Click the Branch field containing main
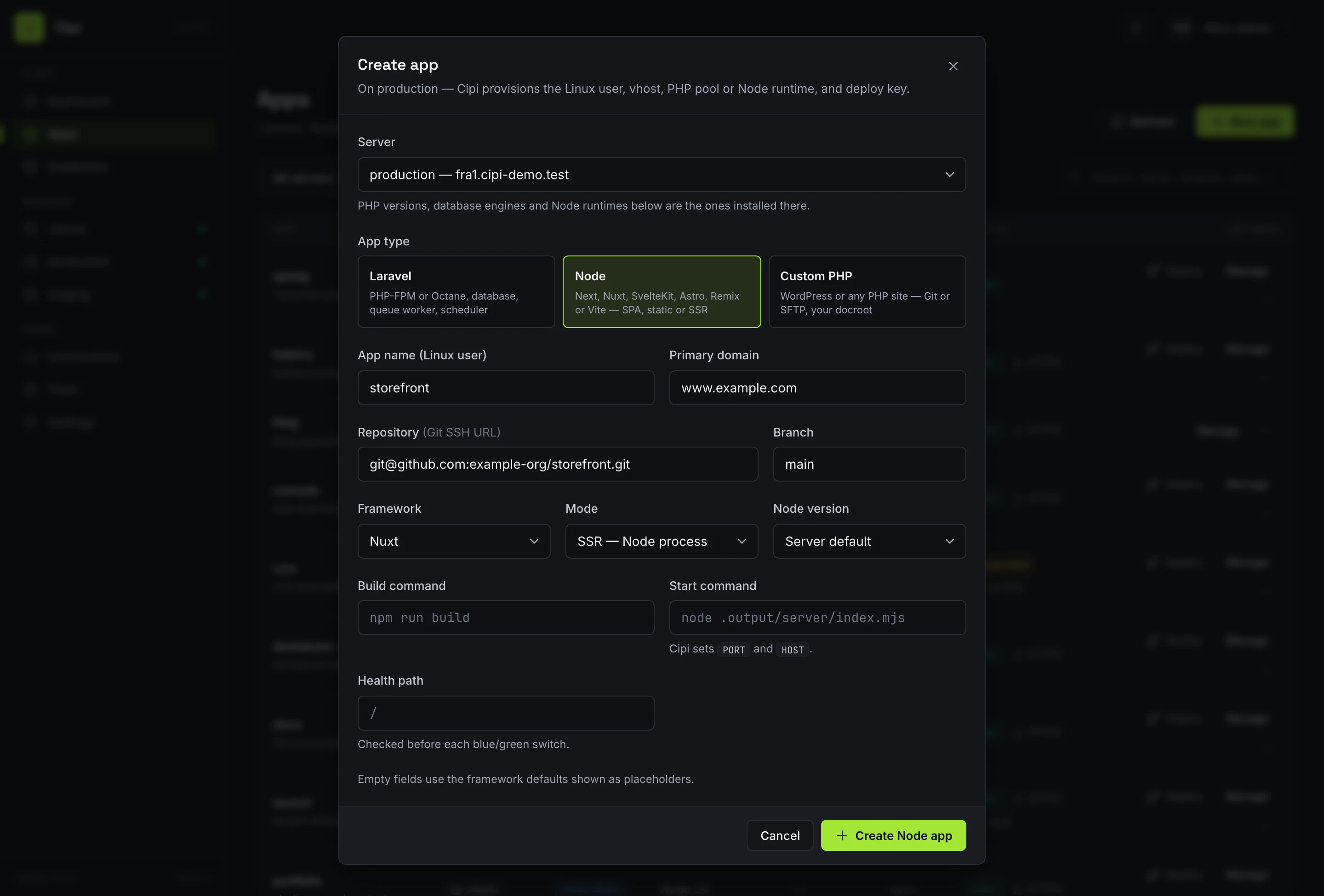 (x=869, y=464)
